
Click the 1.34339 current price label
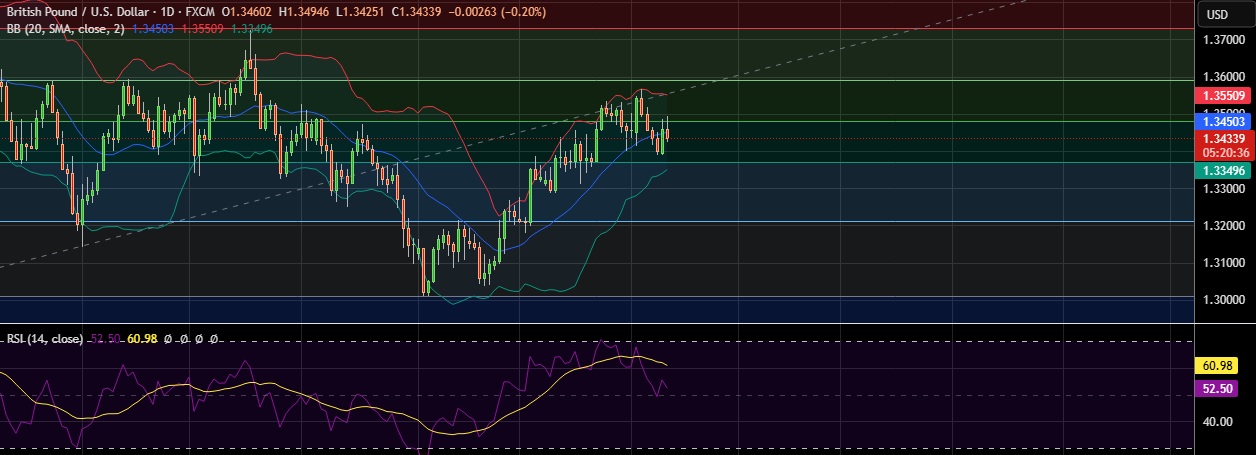coord(1224,138)
